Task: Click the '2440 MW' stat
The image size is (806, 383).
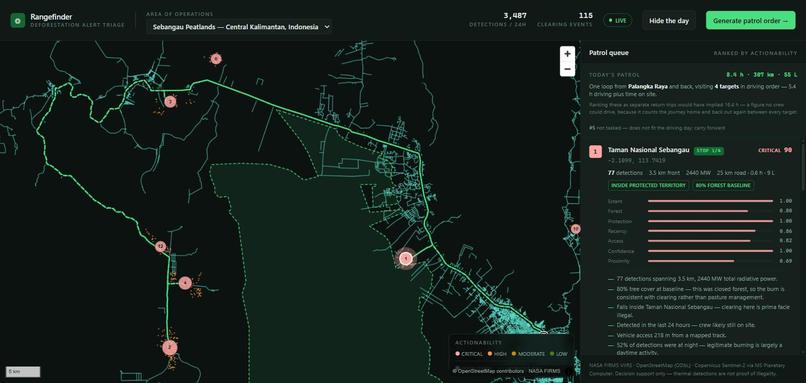Action: tap(699, 173)
